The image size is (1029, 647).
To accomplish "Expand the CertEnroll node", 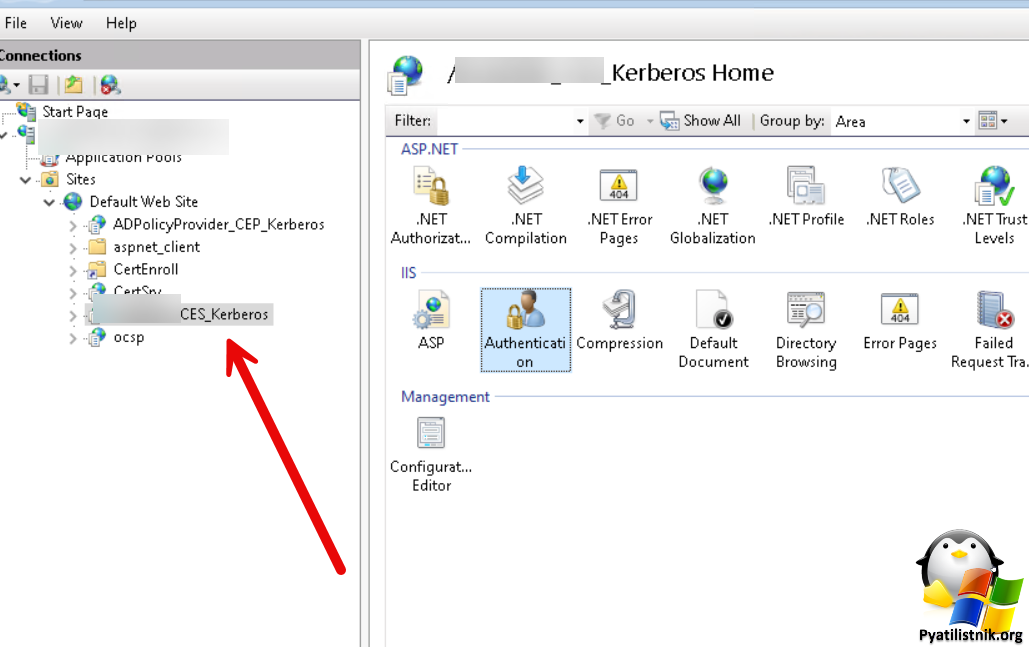I will pos(73,270).
